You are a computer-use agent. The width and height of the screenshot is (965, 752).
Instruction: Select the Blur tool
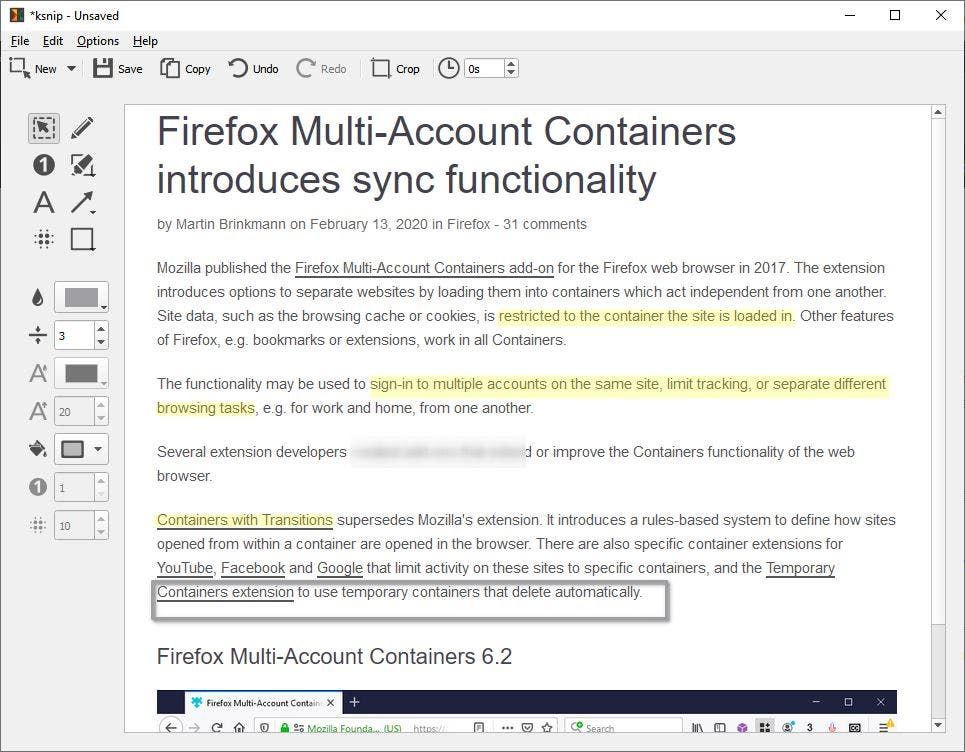click(x=44, y=239)
